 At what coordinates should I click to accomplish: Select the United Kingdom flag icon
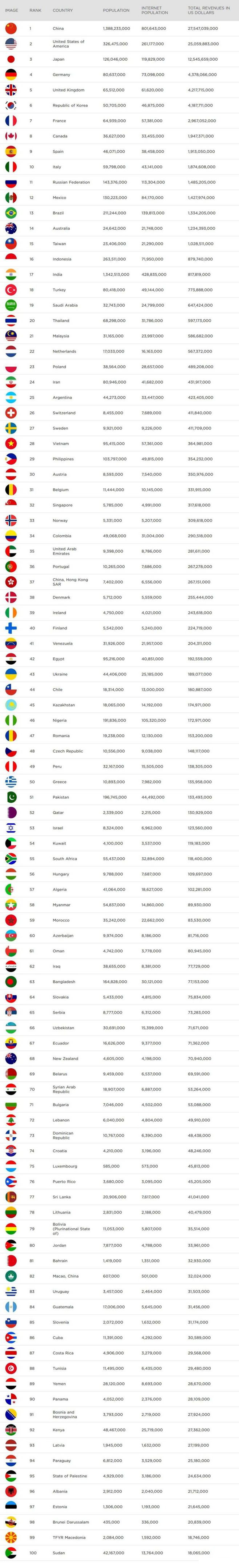tap(11, 89)
